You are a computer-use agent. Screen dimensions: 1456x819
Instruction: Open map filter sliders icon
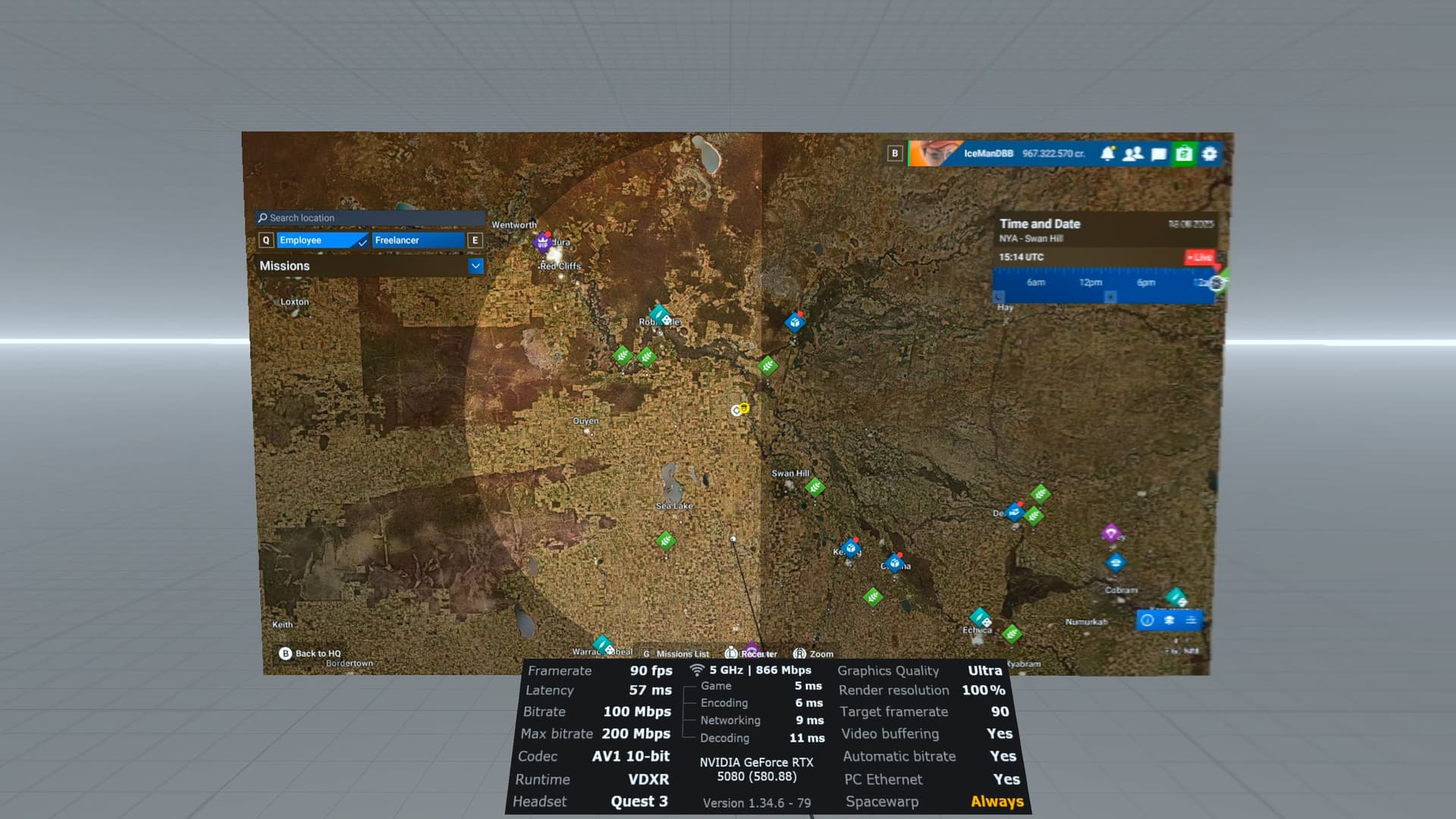1191,620
